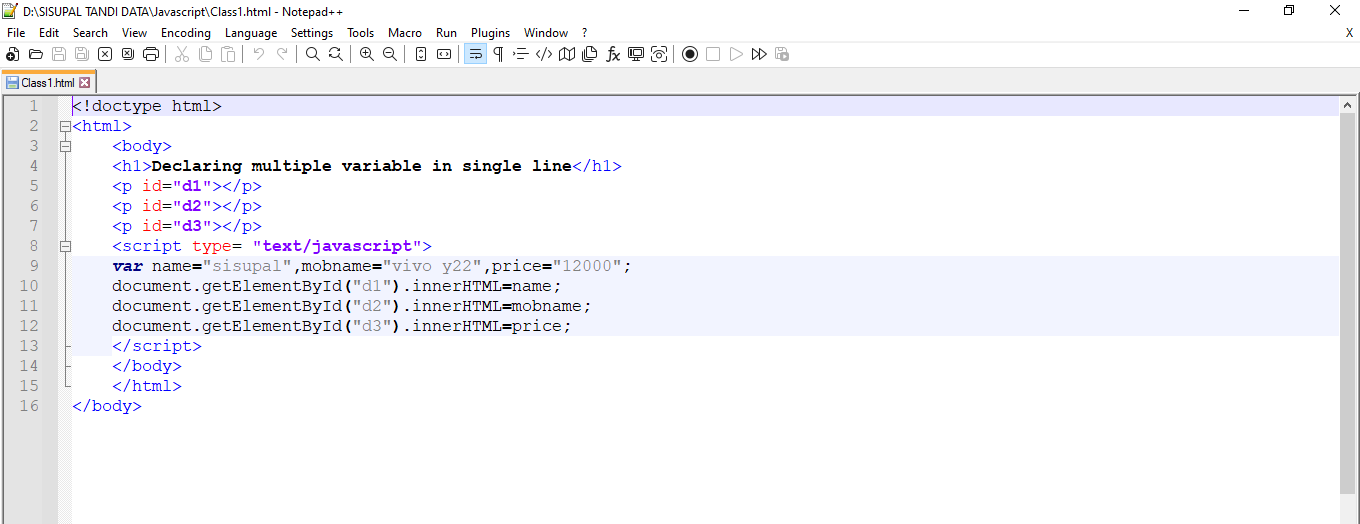Viewport: 1360px width, 524px height.
Task: Click the Print icon in the toolbar
Action: [151, 54]
